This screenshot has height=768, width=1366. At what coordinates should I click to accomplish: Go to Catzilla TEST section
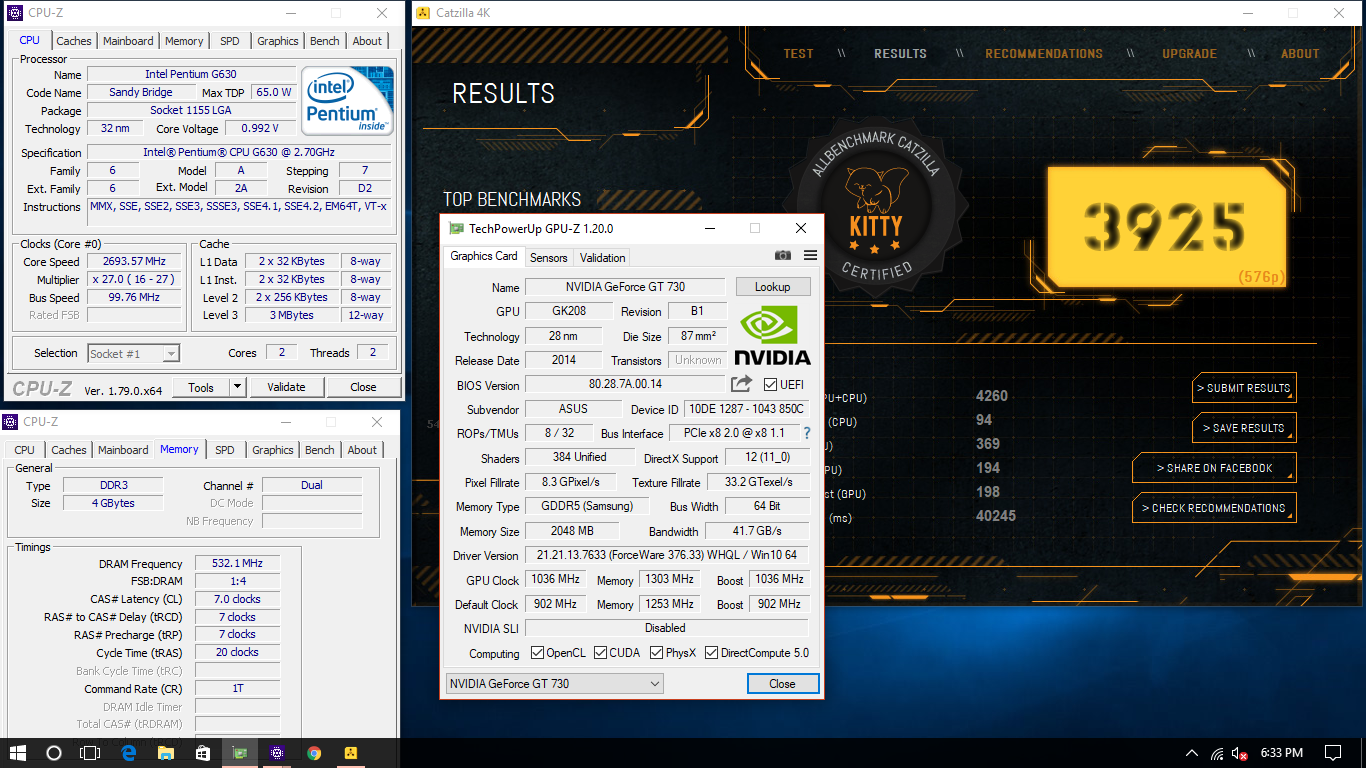tap(798, 54)
